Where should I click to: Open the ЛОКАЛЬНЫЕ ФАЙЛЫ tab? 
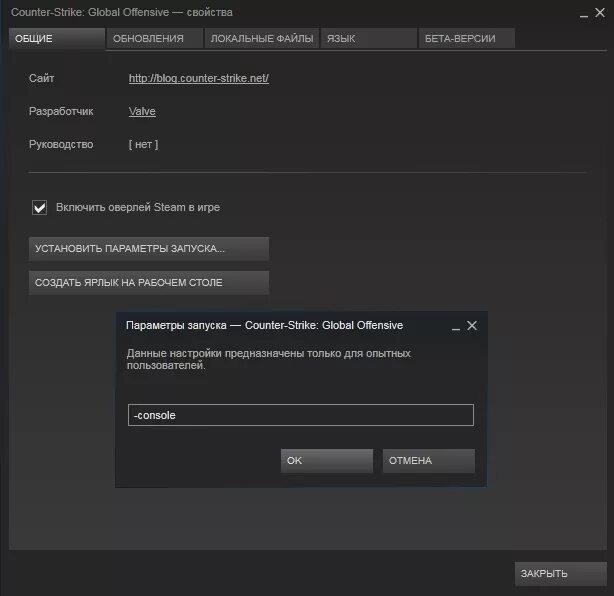click(x=262, y=38)
